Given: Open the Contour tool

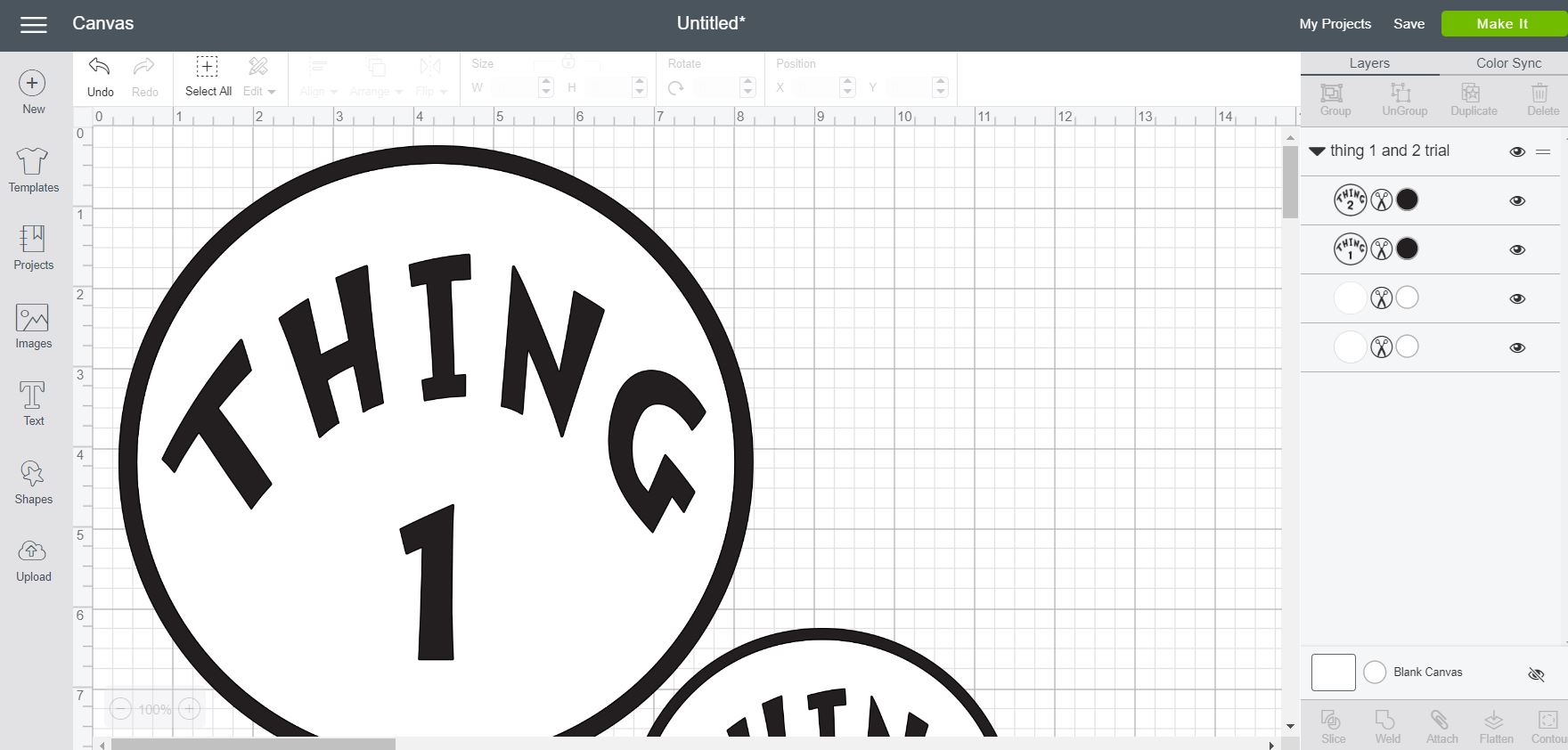Looking at the screenshot, I should 1548,726.
